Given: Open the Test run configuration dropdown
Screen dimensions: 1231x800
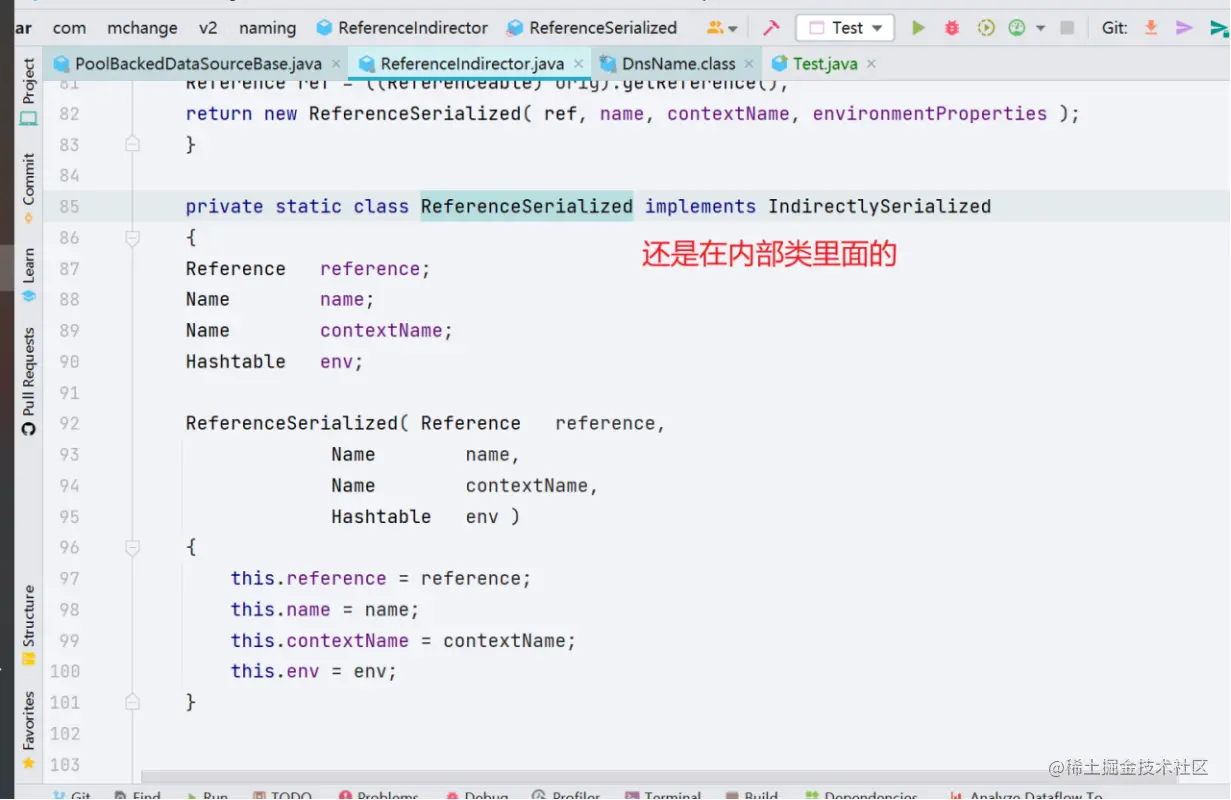Looking at the screenshot, I should pos(845,28).
